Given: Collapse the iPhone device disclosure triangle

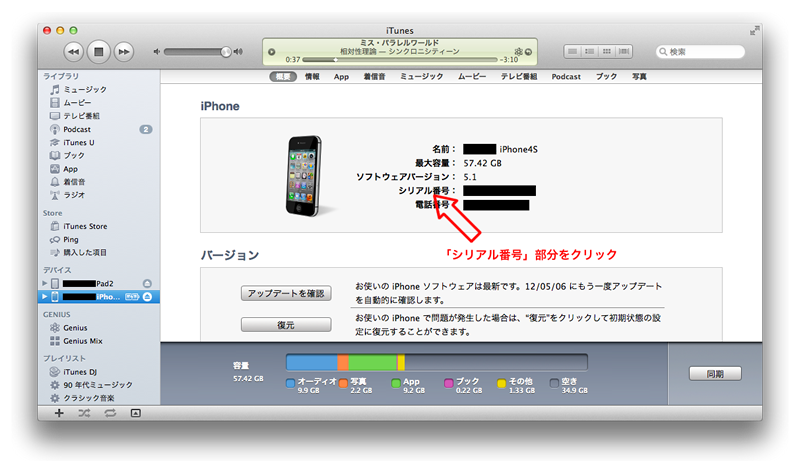Looking at the screenshot, I should pos(44,296).
